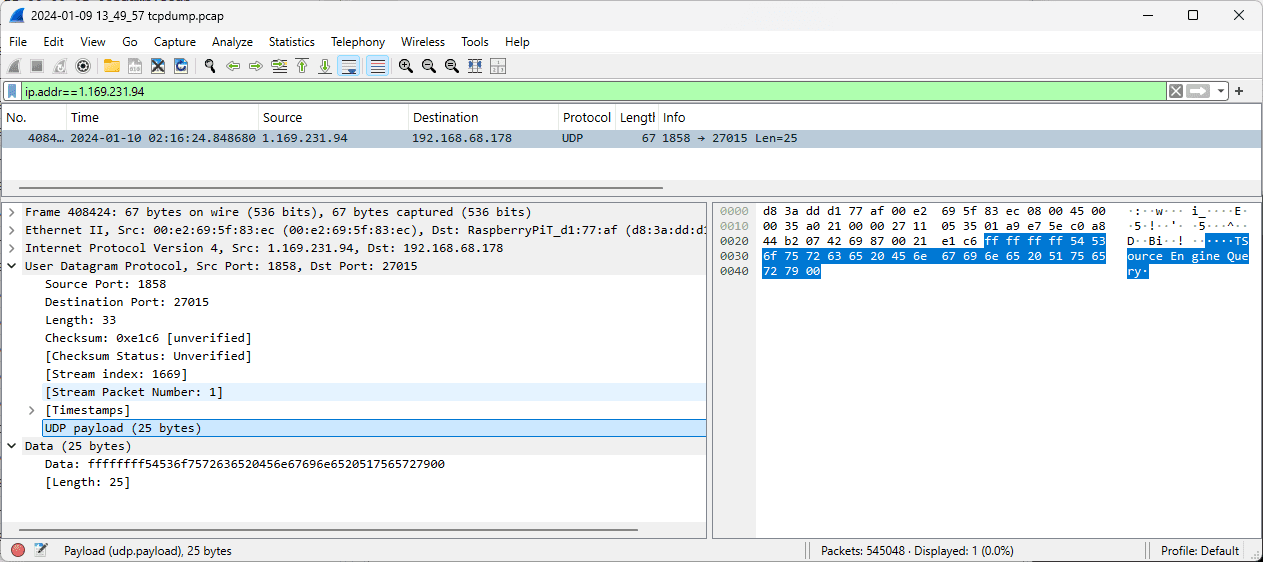Click expert information red circle icon
1263x562 pixels.
18,550
